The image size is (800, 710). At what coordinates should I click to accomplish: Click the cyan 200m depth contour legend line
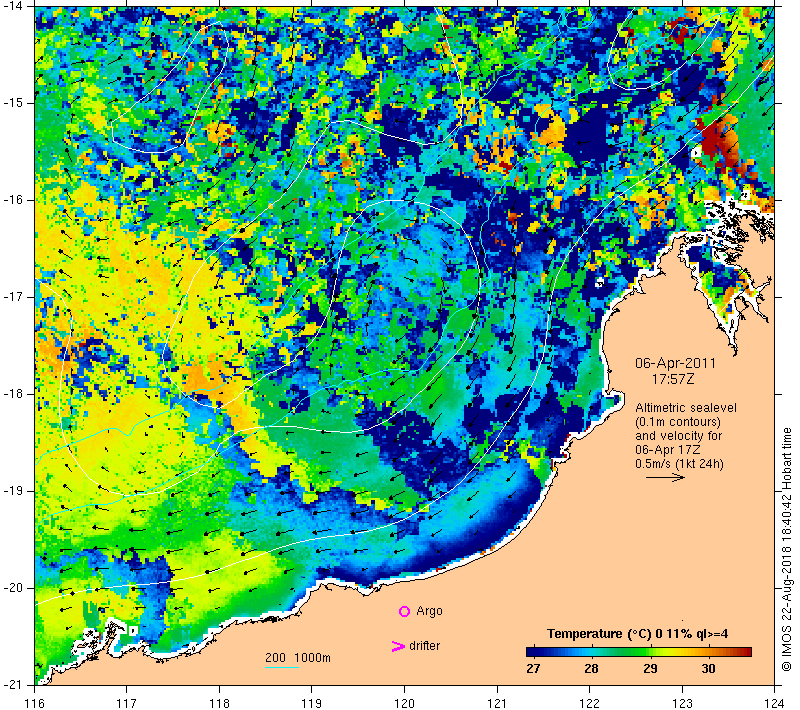click(x=282, y=667)
